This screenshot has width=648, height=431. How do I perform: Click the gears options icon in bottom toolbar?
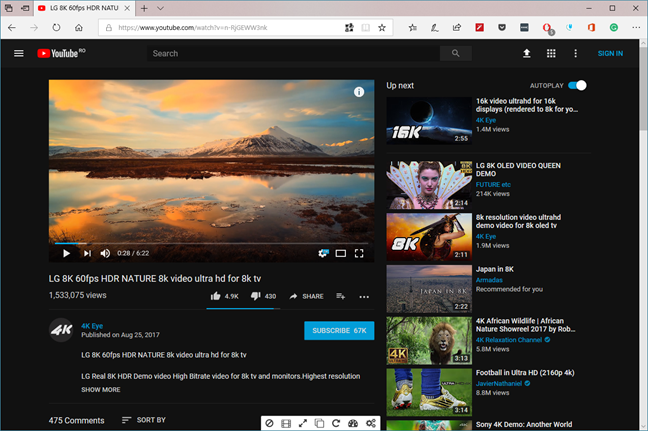tap(371, 423)
